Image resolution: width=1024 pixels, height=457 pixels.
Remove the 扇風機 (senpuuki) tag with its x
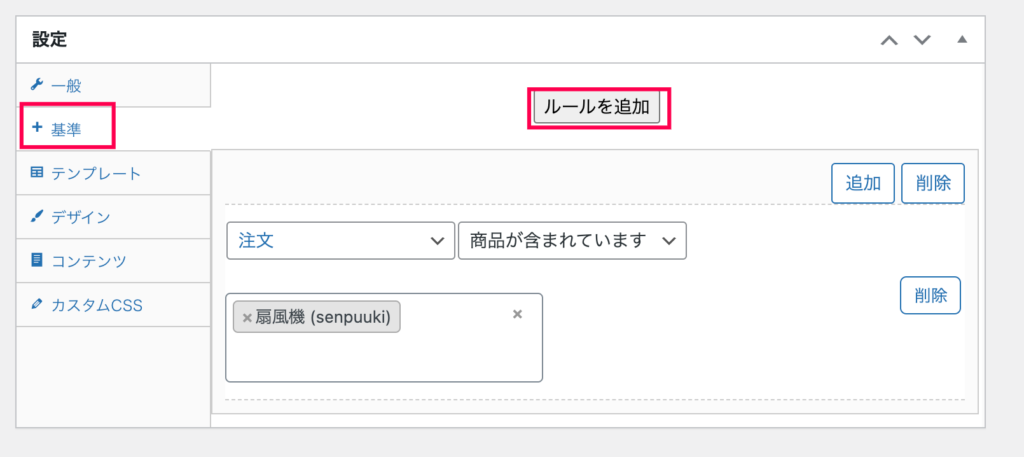(x=247, y=318)
